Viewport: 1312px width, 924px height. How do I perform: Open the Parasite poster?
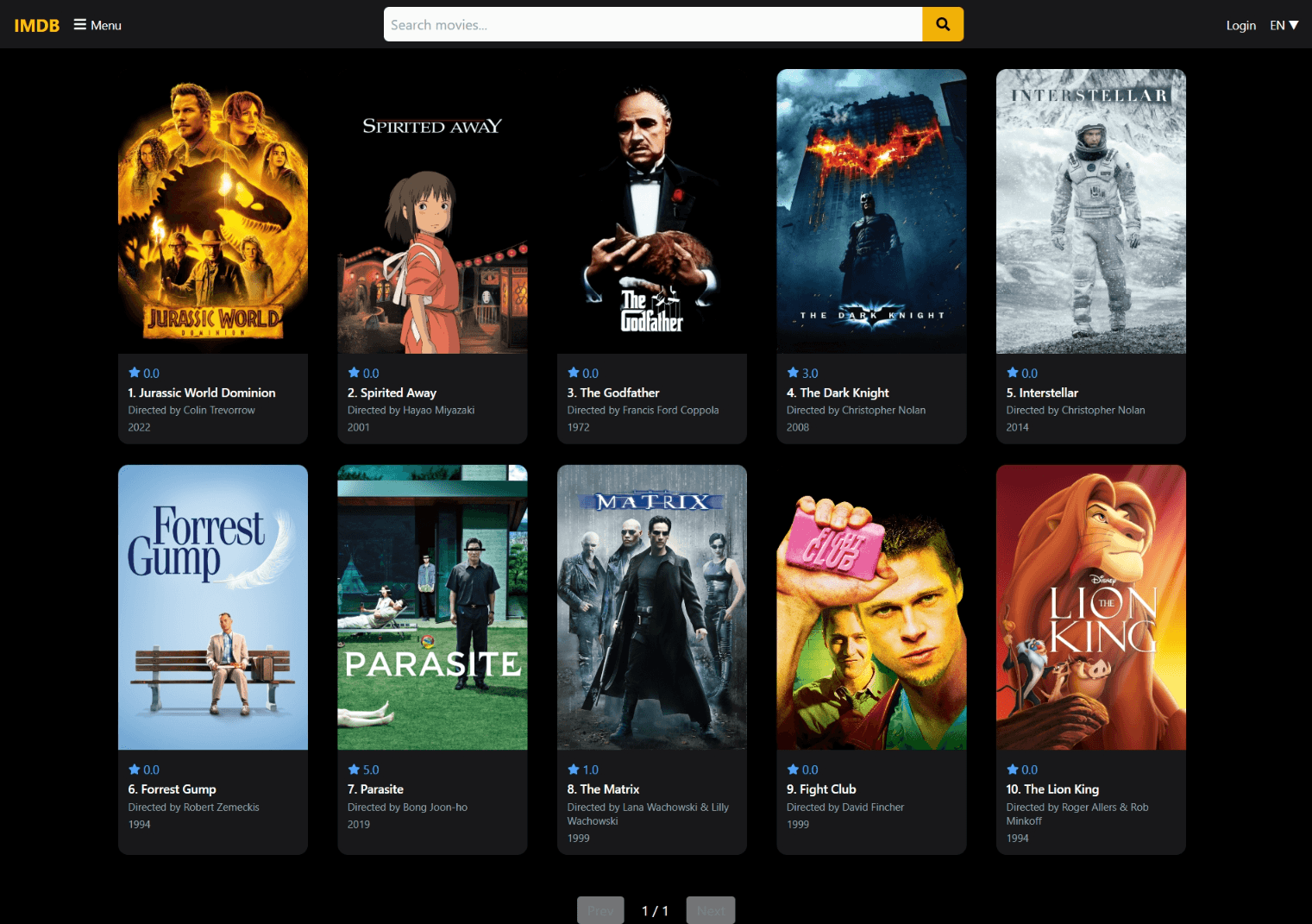pyautogui.click(x=432, y=607)
